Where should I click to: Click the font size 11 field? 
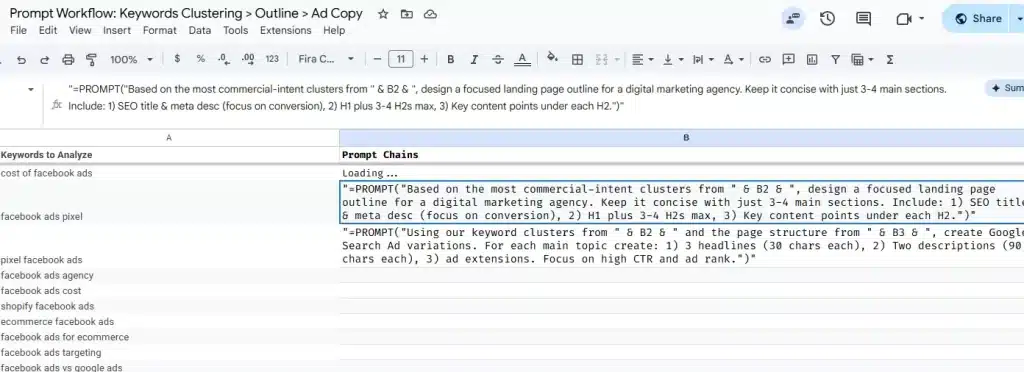click(400, 59)
